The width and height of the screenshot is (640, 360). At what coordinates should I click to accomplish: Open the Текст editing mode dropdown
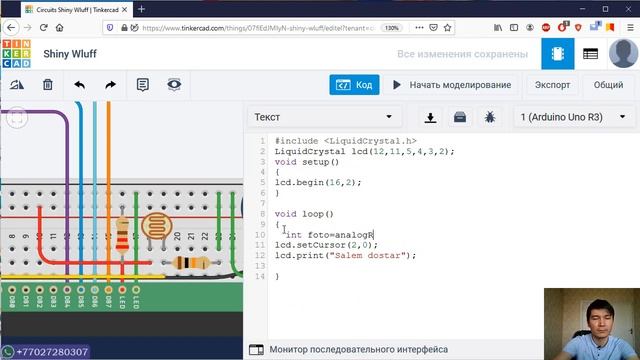tap(324, 117)
